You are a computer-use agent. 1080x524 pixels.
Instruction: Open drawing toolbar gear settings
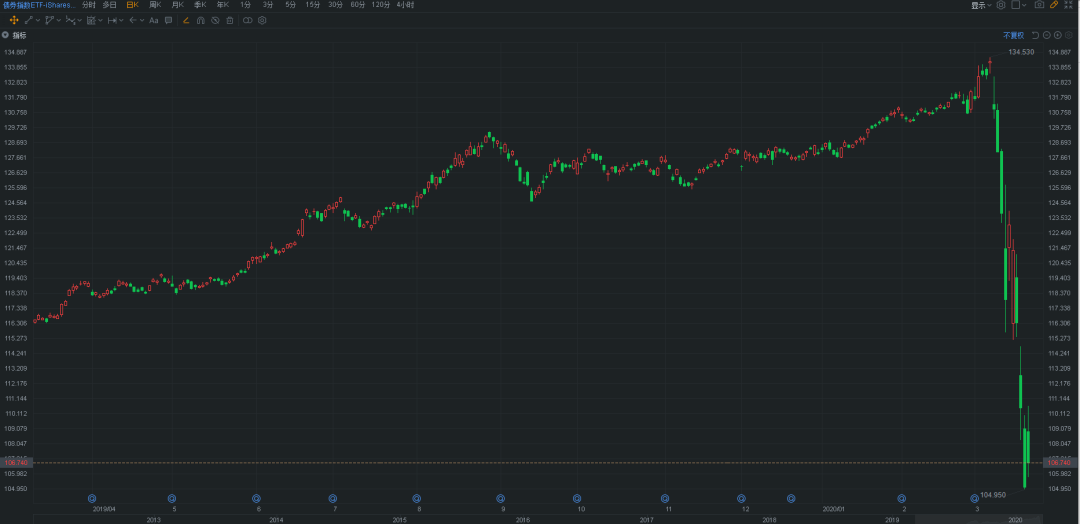pos(262,20)
